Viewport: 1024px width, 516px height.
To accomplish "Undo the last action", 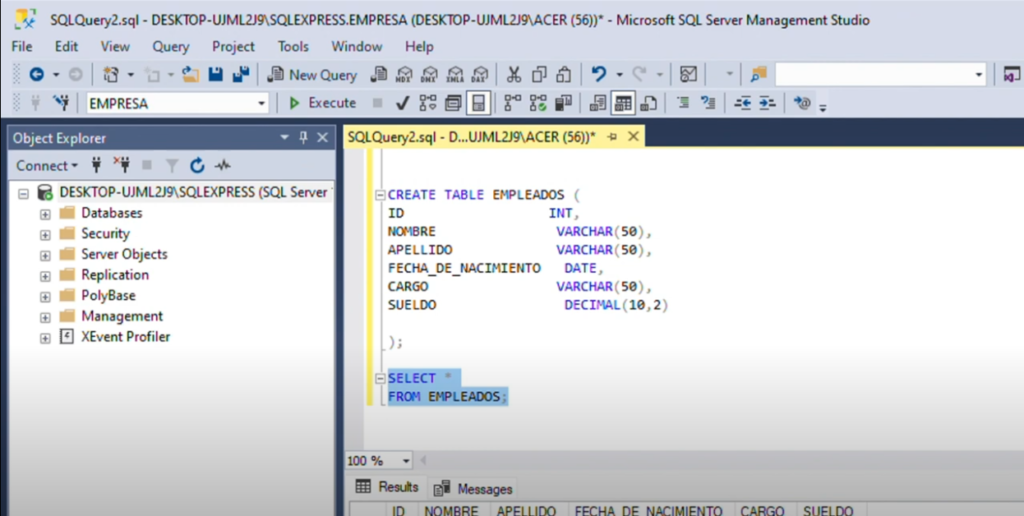I will pos(598,75).
